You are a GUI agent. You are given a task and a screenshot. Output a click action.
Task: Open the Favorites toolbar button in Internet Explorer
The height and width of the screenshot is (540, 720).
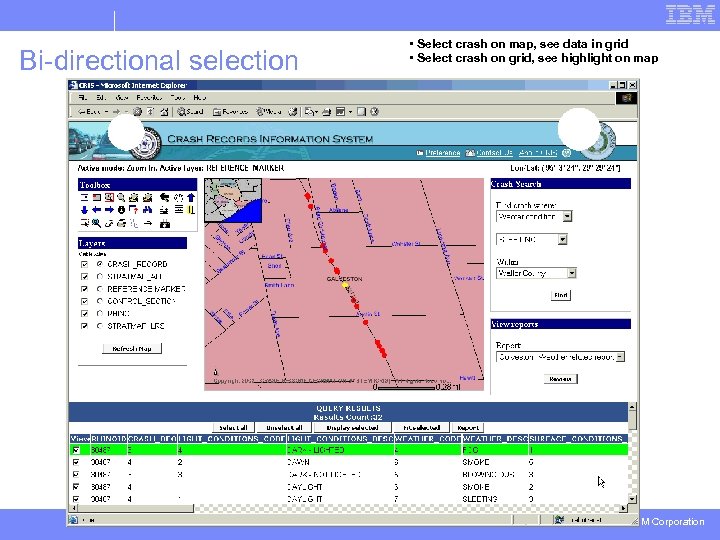[x=231, y=112]
